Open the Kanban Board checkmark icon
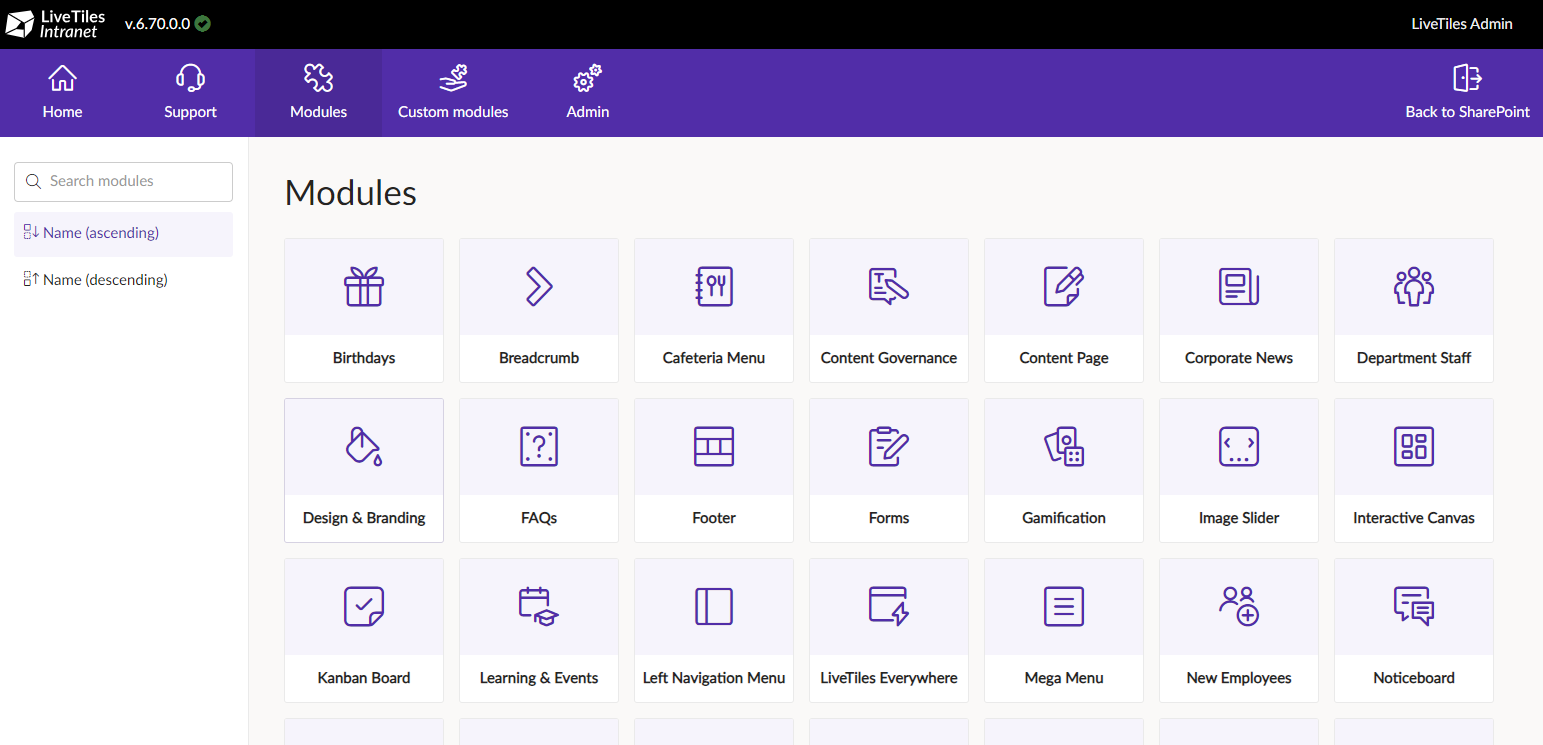The image size is (1543, 745). click(364, 607)
